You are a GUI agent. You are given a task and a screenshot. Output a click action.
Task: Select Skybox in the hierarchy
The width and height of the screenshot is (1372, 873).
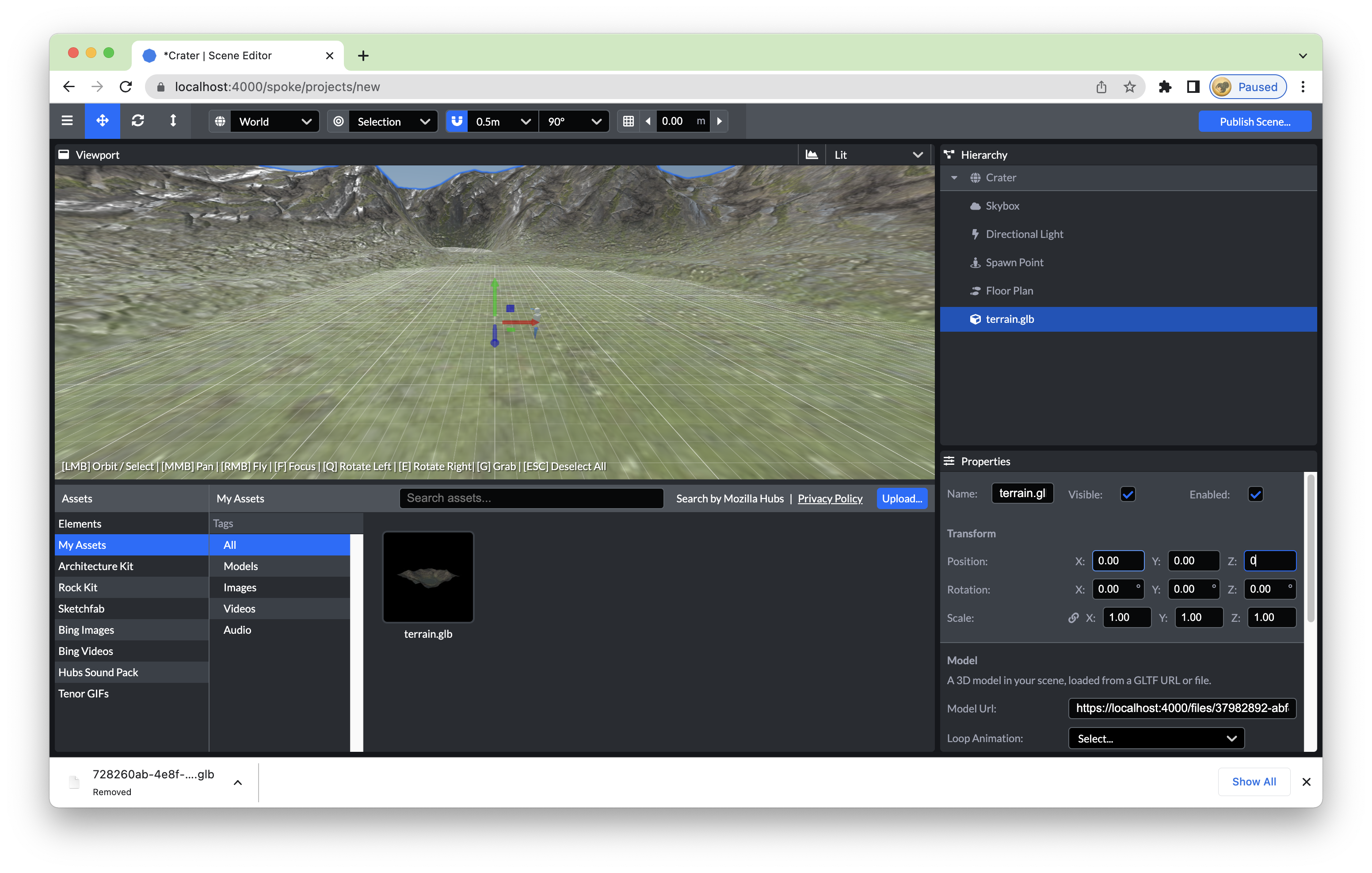pyautogui.click(x=1128, y=206)
